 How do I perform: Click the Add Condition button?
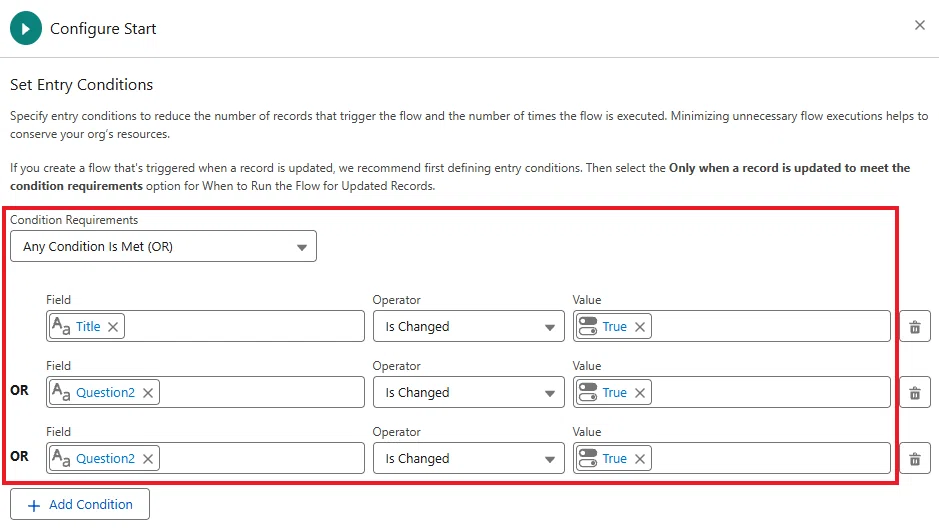tap(80, 505)
